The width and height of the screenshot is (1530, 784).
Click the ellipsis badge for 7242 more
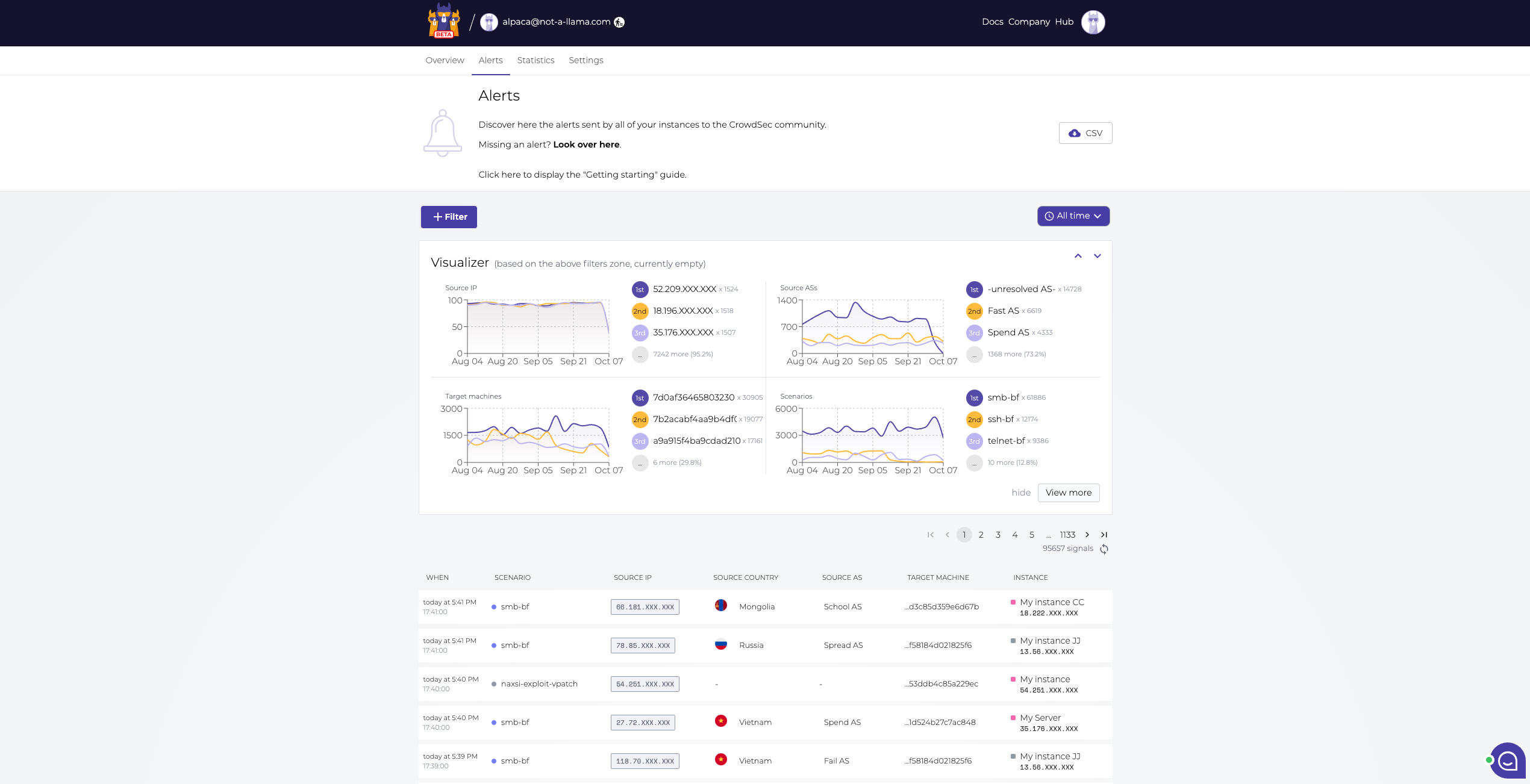pos(640,355)
